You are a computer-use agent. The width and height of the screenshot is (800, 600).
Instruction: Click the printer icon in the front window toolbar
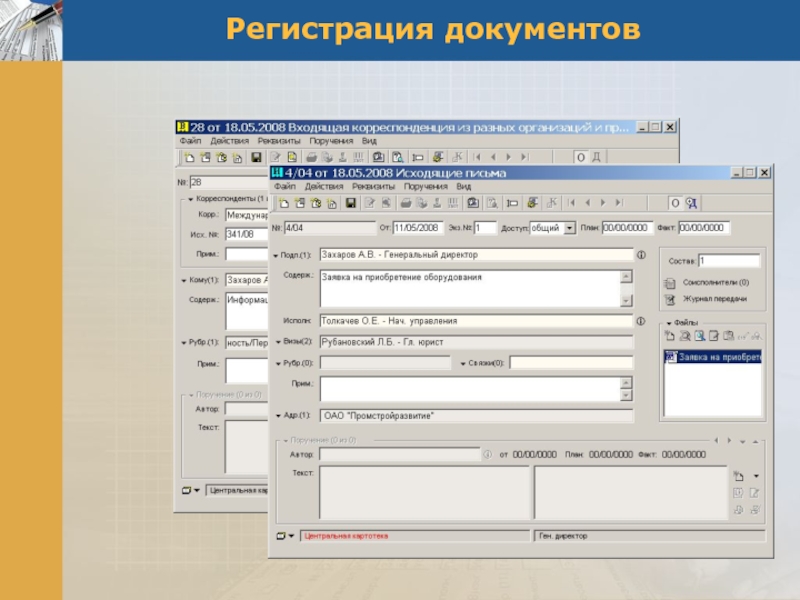click(x=406, y=203)
